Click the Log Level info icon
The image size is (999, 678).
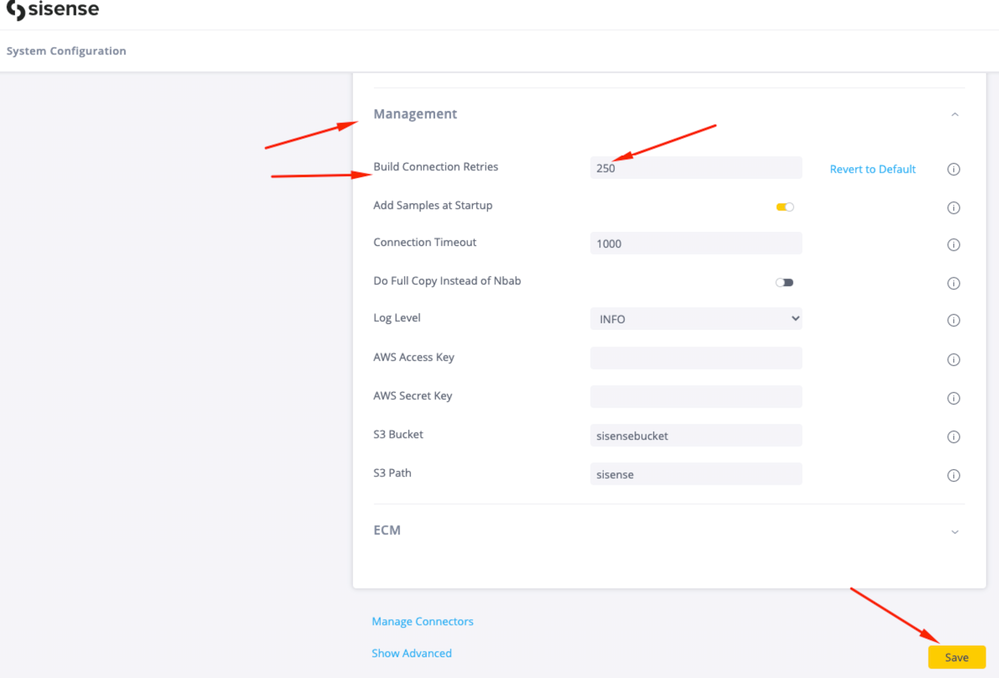pyautogui.click(x=953, y=320)
